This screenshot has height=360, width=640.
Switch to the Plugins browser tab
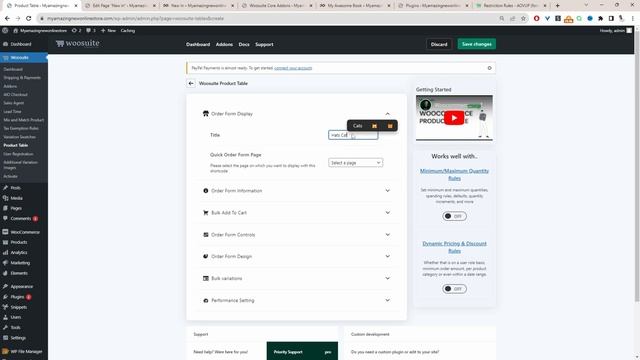click(x=434, y=6)
